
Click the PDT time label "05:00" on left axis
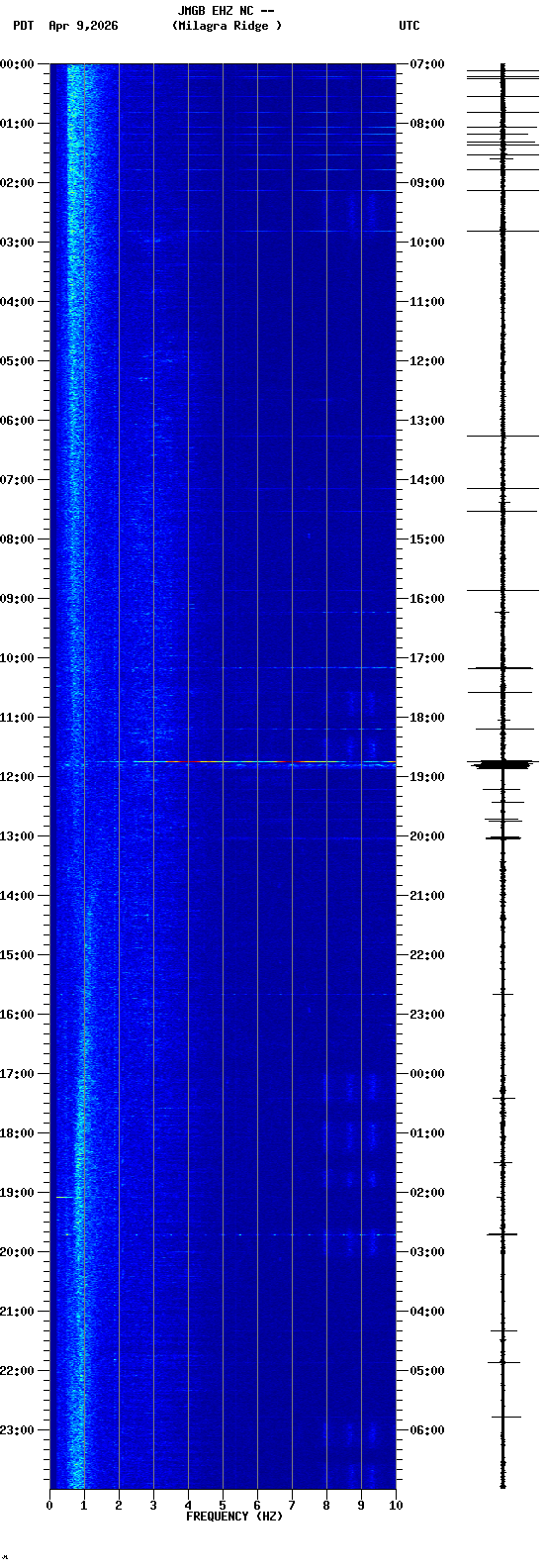pos(17,361)
